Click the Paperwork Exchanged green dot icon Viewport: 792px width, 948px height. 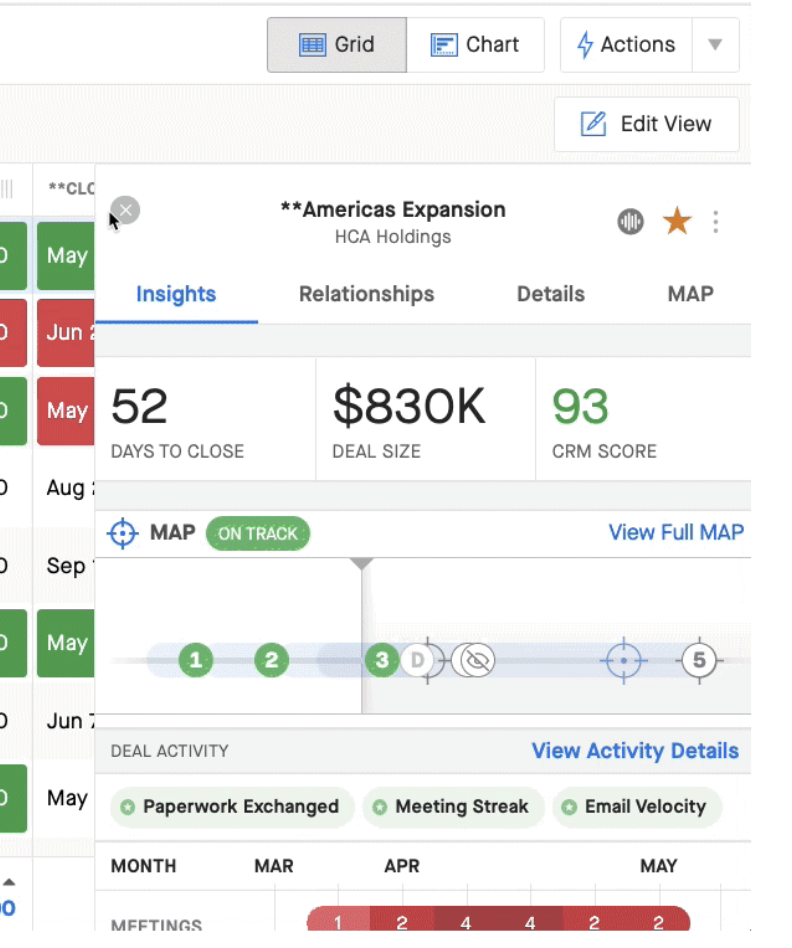[128, 807]
